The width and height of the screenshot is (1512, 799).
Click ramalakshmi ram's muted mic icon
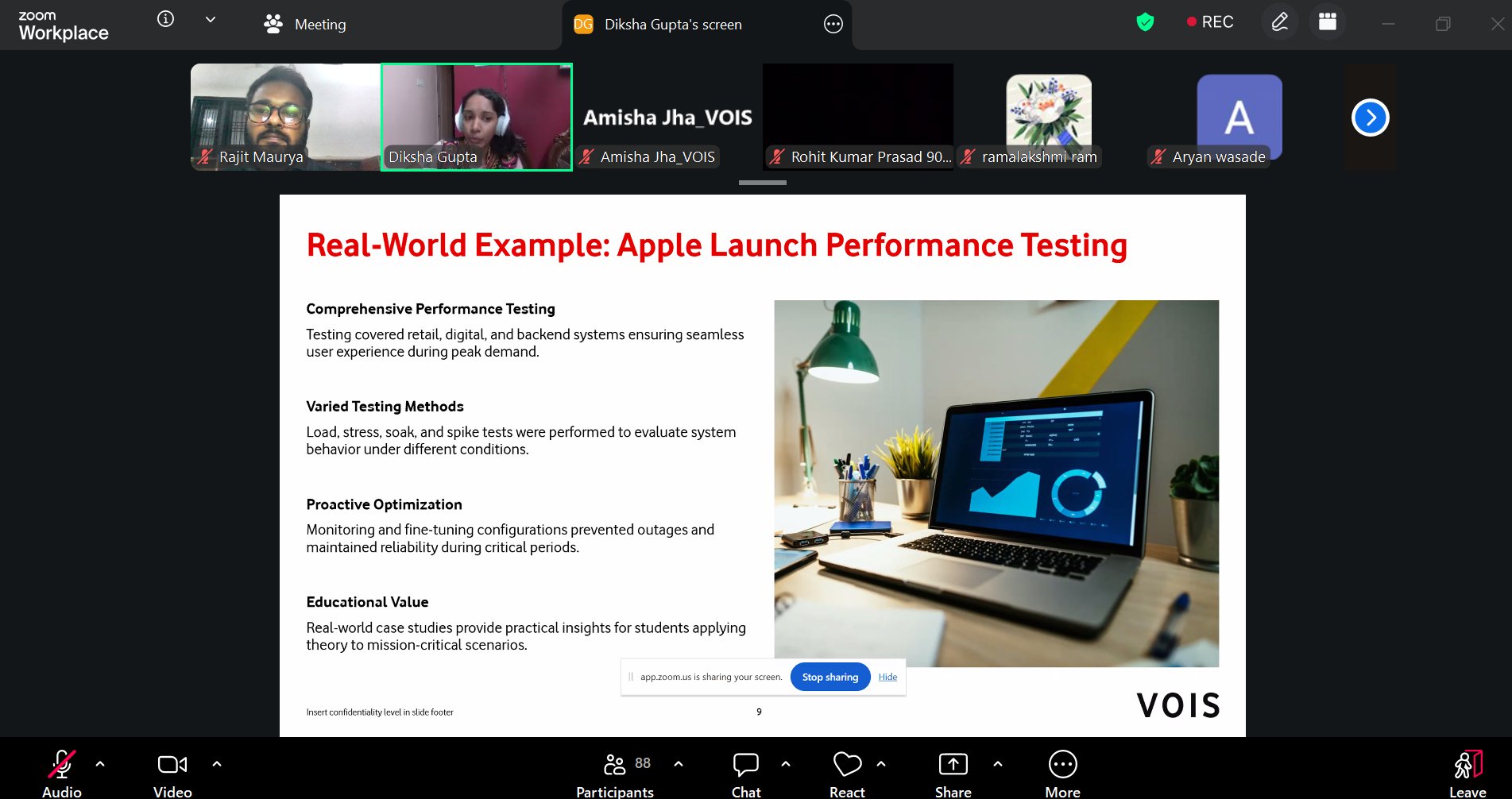point(968,157)
